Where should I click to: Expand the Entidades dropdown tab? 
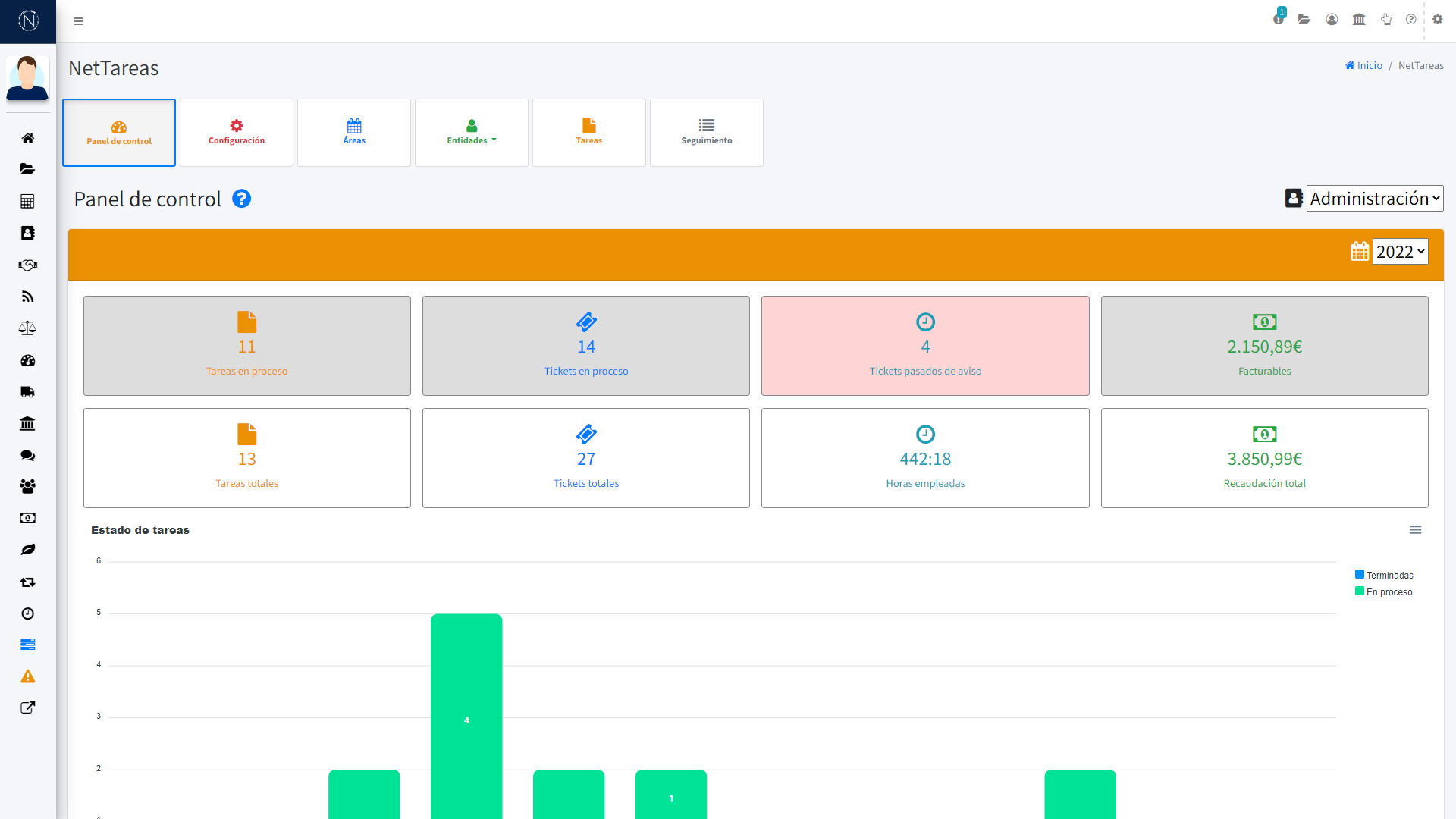click(472, 133)
